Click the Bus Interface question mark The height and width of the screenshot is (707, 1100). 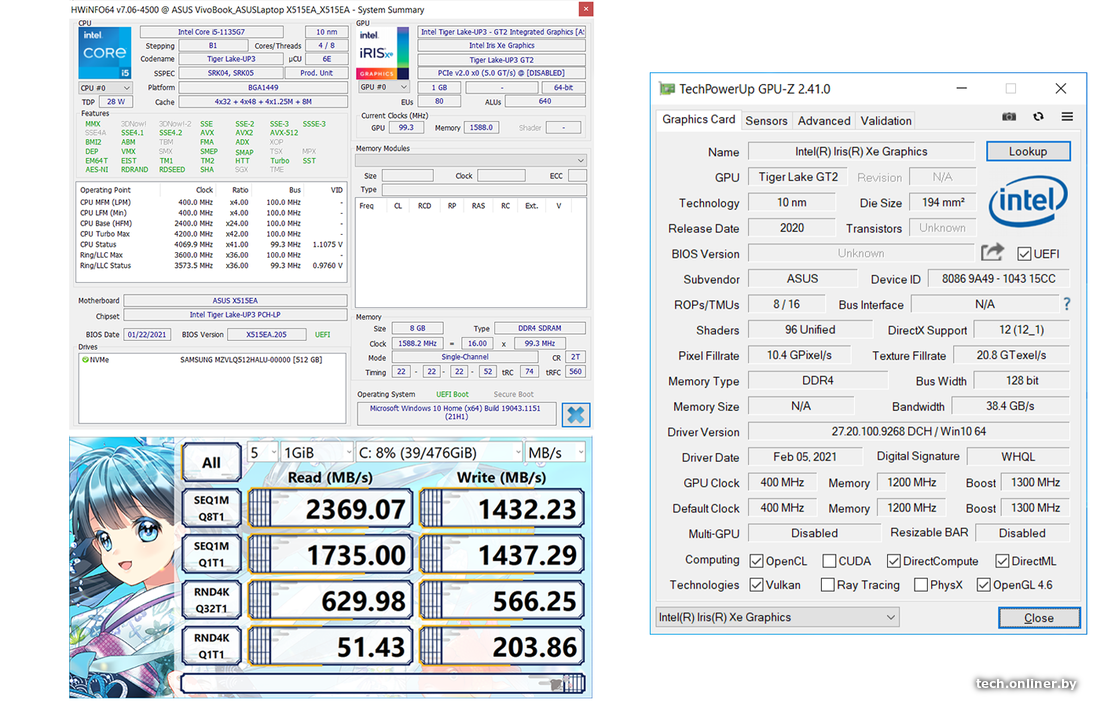1067,304
